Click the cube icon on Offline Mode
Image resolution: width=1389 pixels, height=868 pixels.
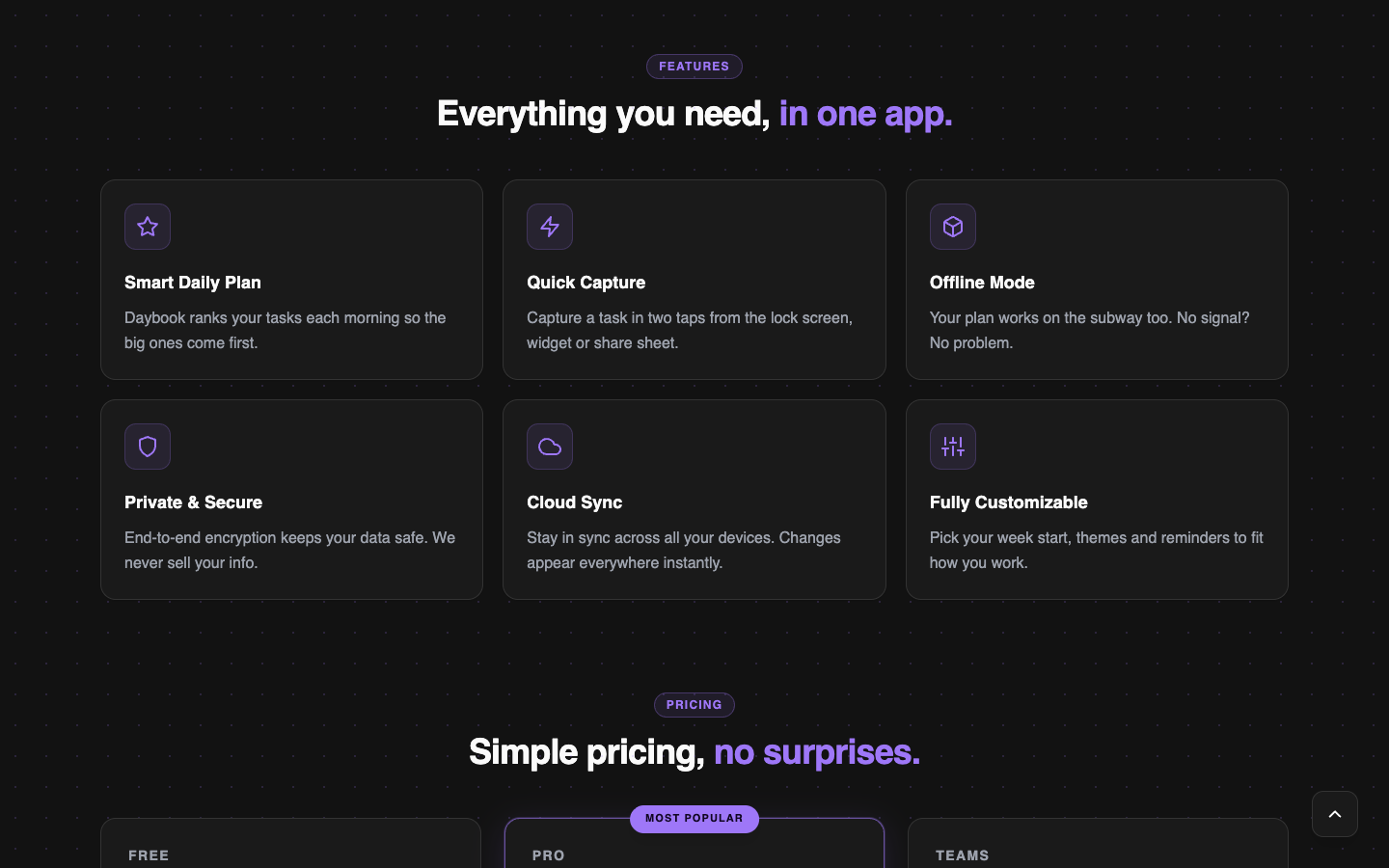(x=953, y=227)
